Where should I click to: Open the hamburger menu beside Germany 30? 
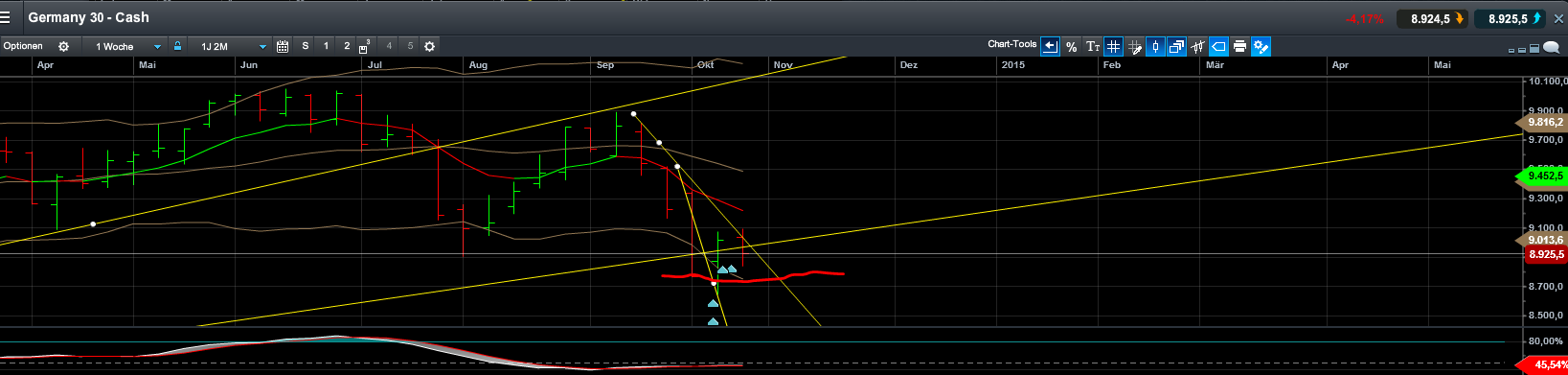pyautogui.click(x=6, y=17)
